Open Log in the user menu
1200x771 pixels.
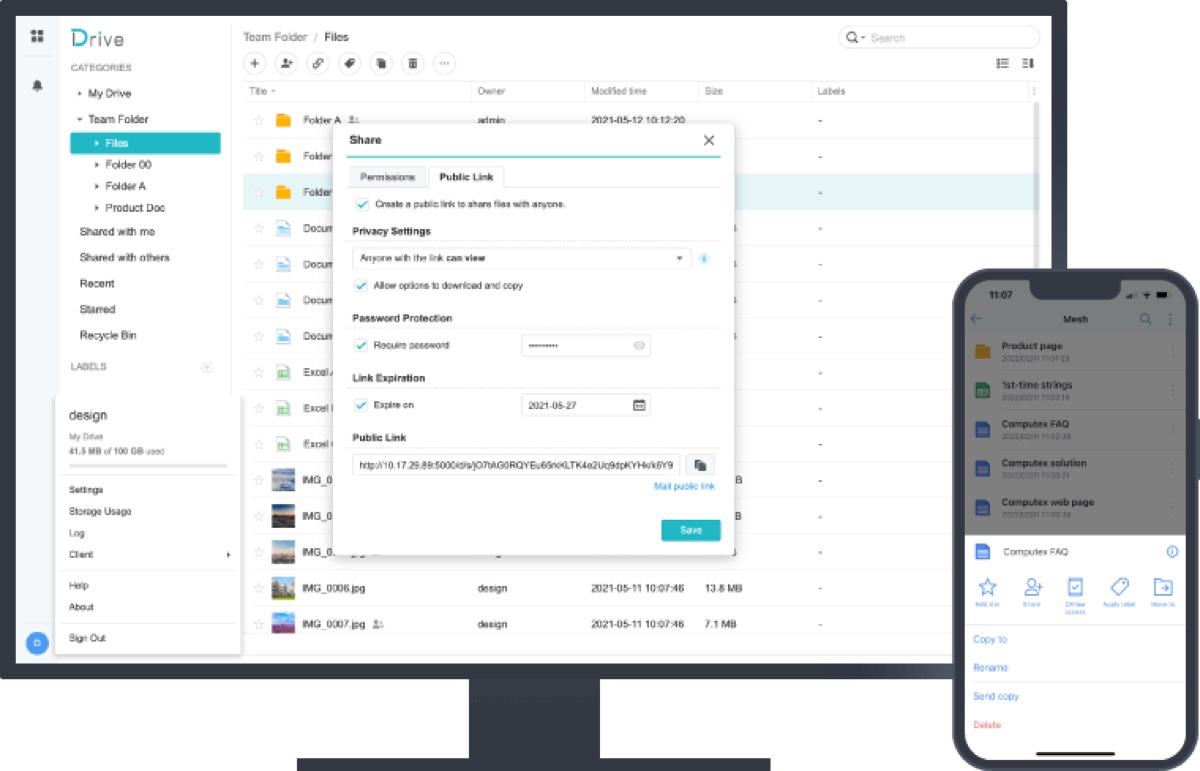(x=77, y=533)
